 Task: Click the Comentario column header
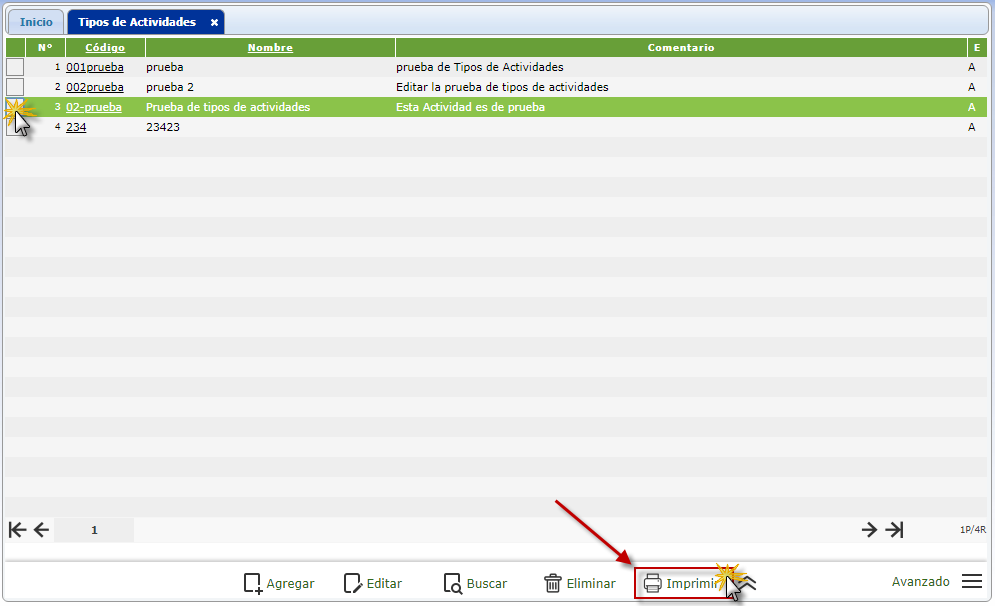click(681, 48)
